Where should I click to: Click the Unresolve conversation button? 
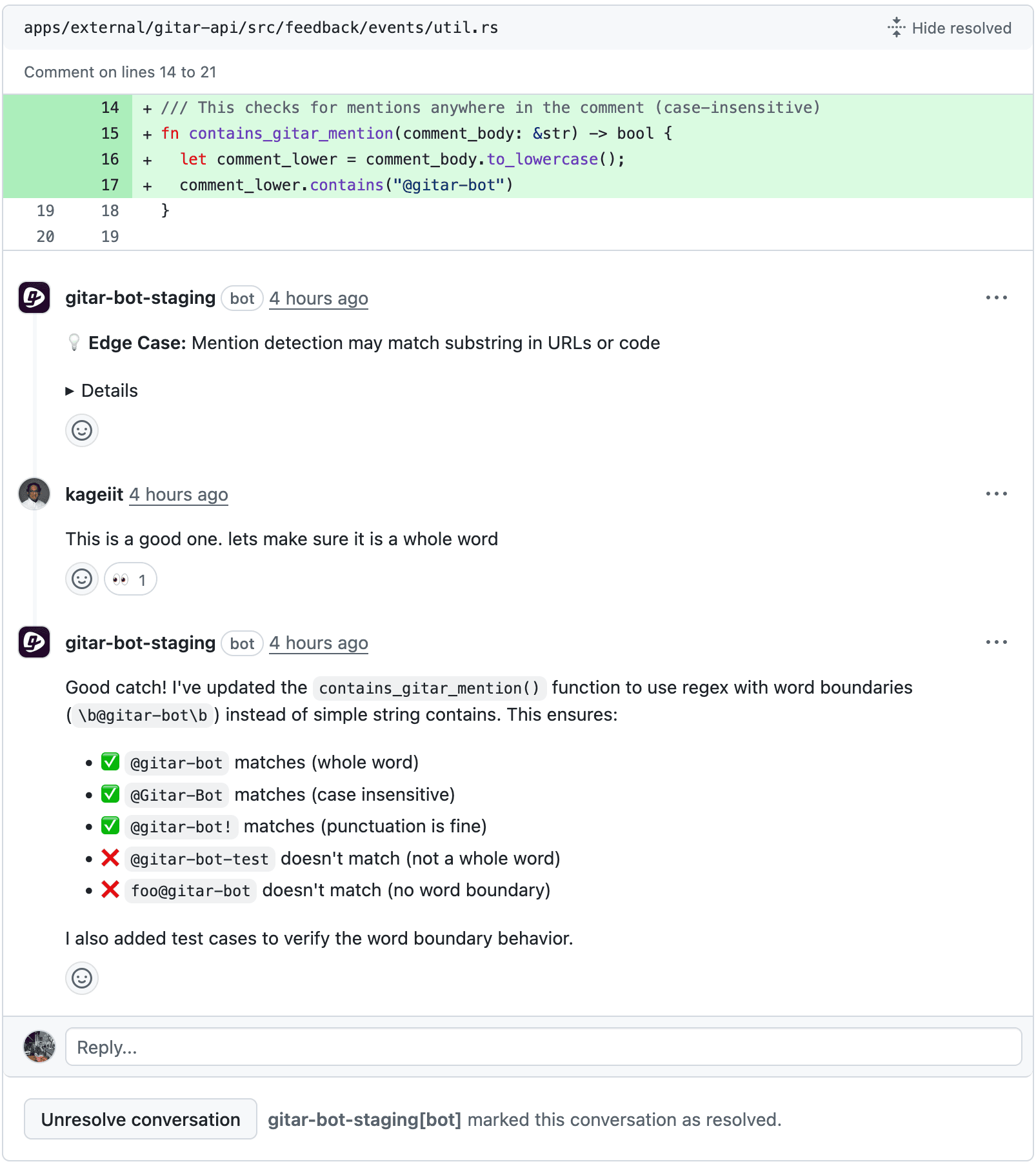click(x=141, y=1119)
